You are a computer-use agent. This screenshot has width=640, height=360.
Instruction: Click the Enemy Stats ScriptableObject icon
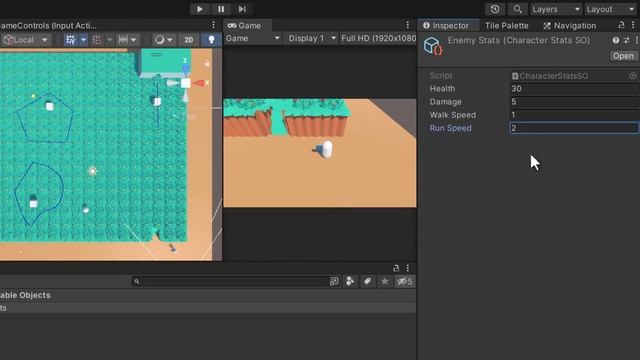(433, 47)
